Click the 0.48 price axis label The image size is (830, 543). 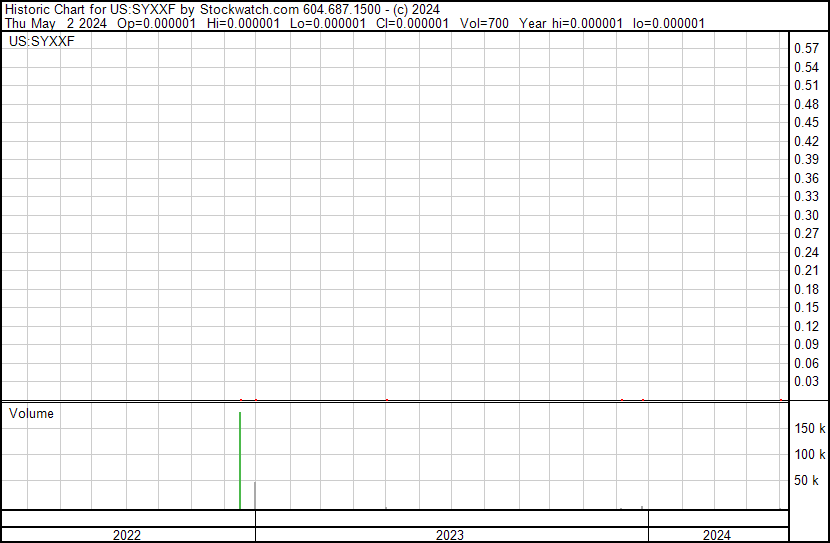click(x=807, y=104)
